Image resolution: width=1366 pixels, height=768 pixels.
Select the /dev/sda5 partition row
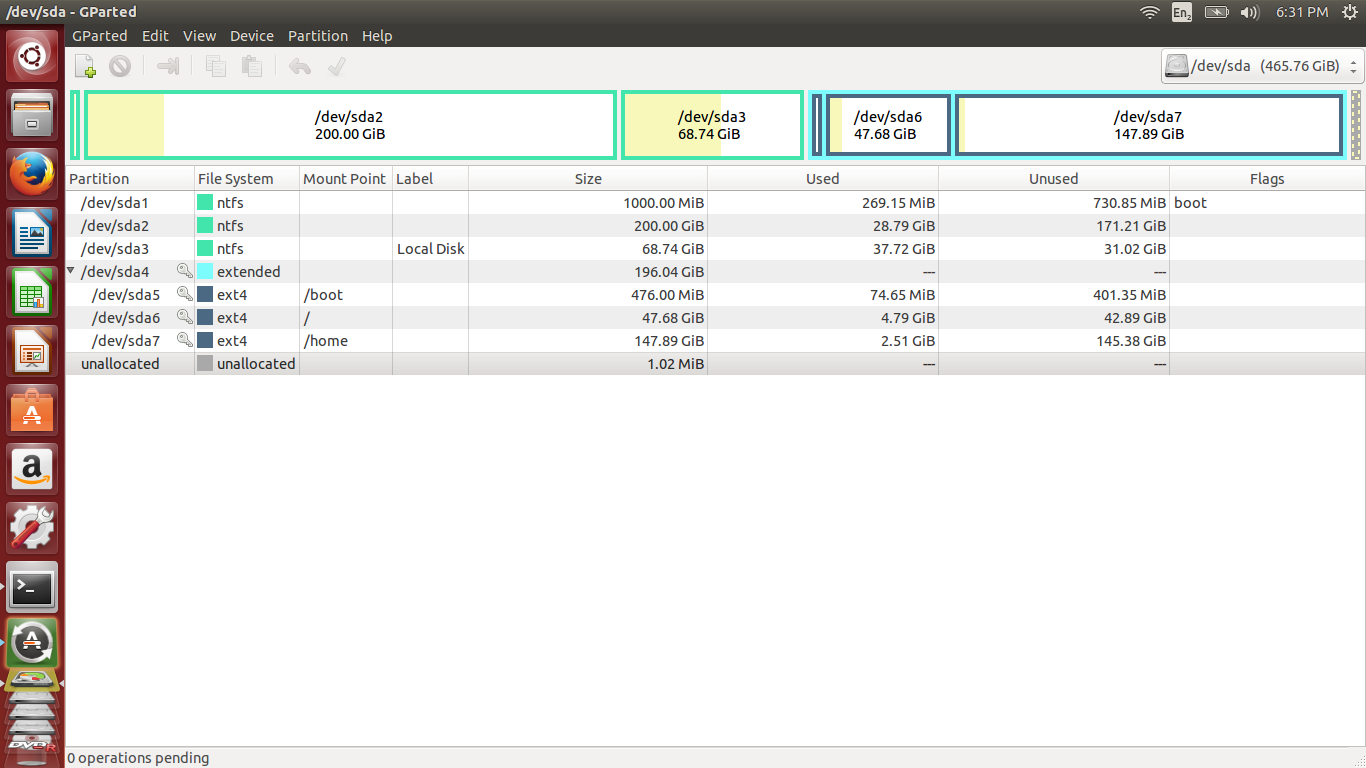coord(715,295)
